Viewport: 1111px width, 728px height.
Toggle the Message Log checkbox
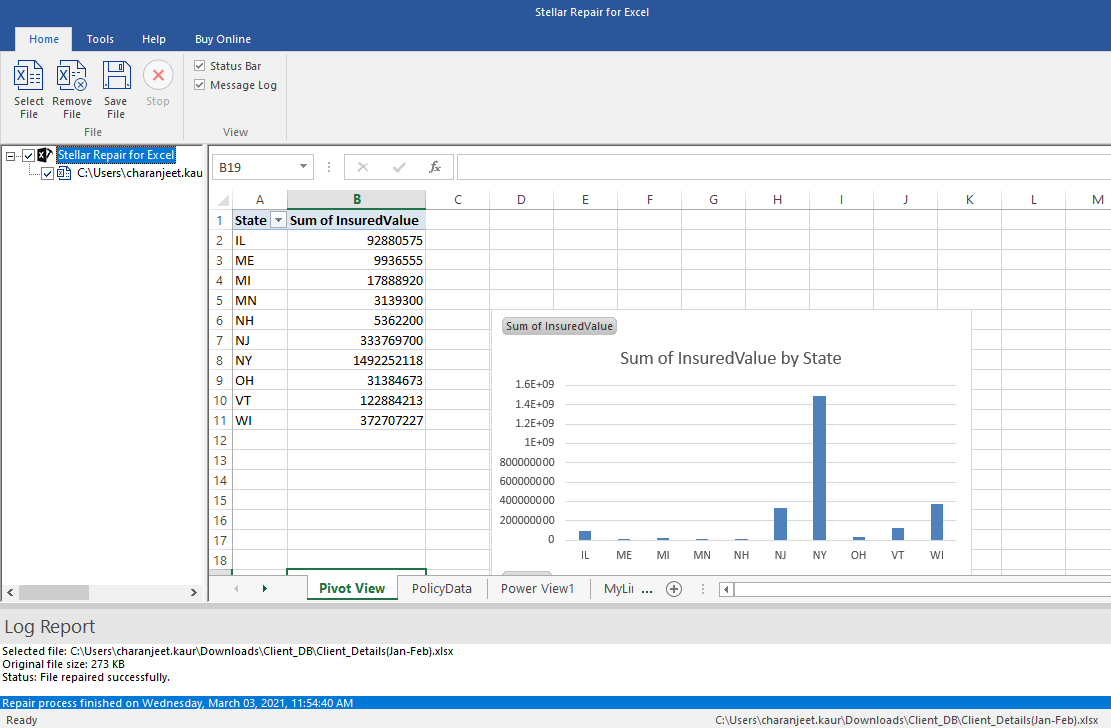click(x=200, y=85)
